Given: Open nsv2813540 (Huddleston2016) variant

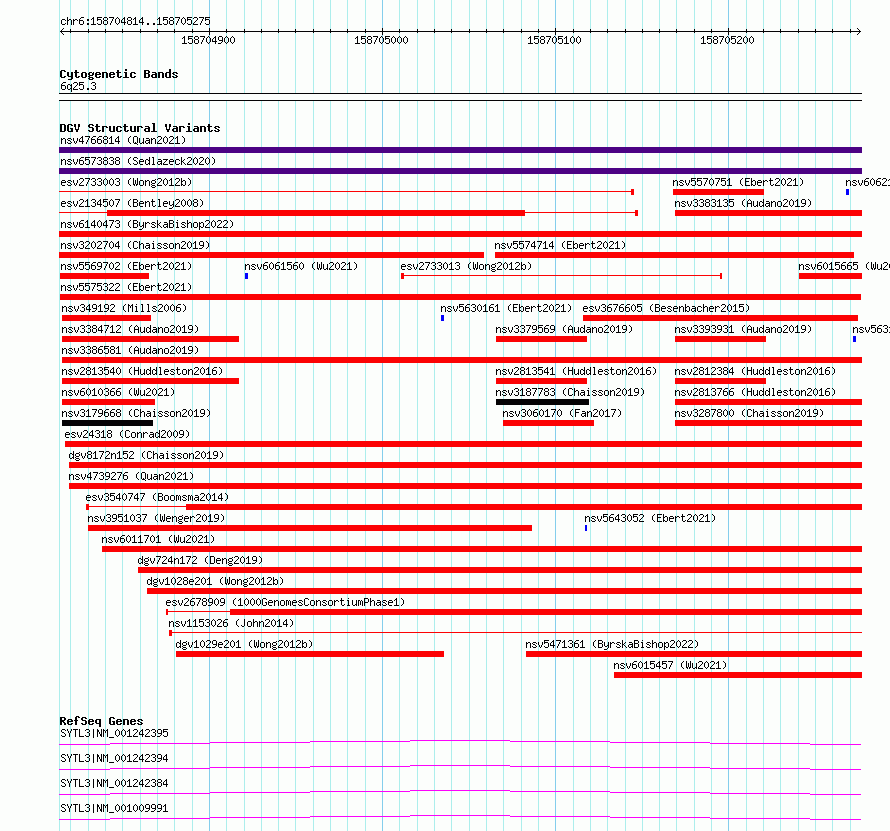Looking at the screenshot, I should tap(142, 371).
